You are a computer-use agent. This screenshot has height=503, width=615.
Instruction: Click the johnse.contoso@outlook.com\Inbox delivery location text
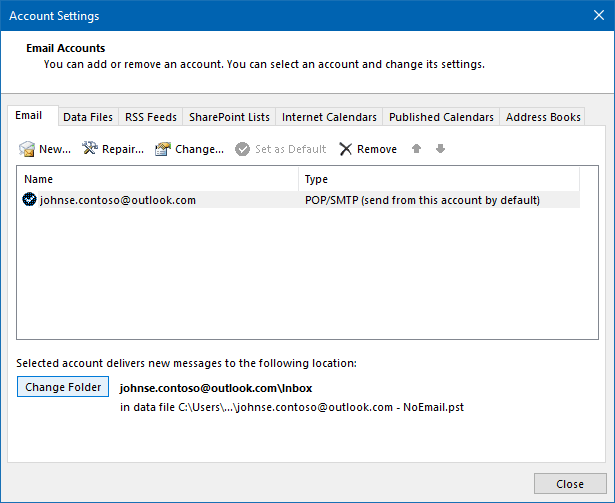(x=216, y=388)
